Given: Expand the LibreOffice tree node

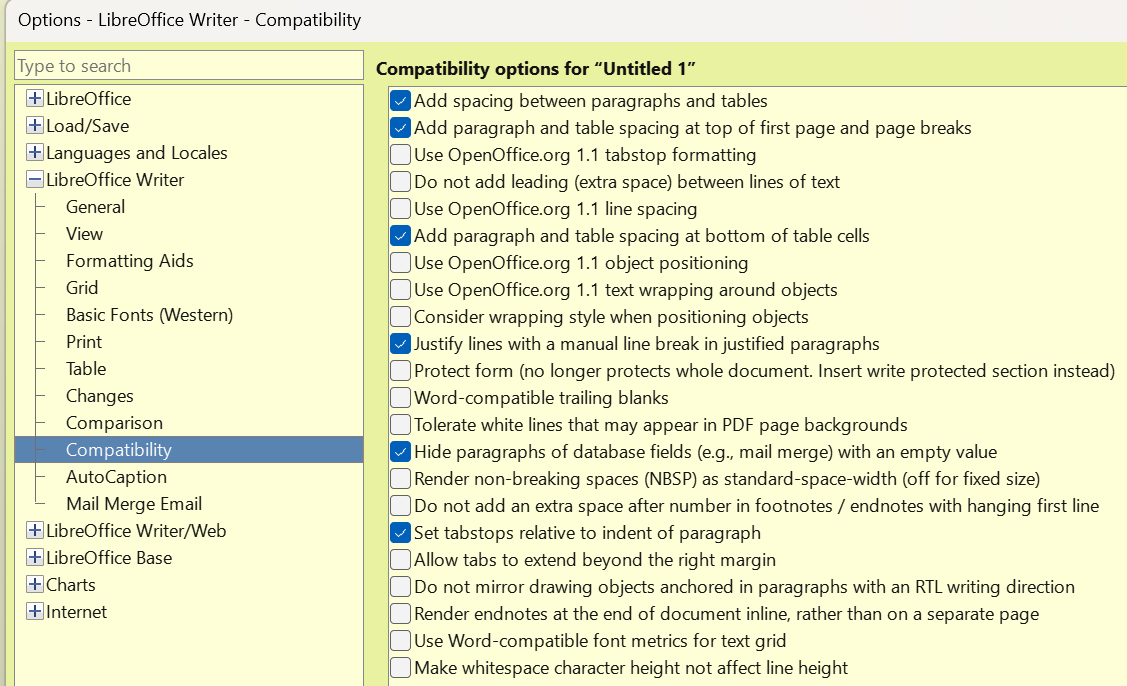Looking at the screenshot, I should pos(34,99).
